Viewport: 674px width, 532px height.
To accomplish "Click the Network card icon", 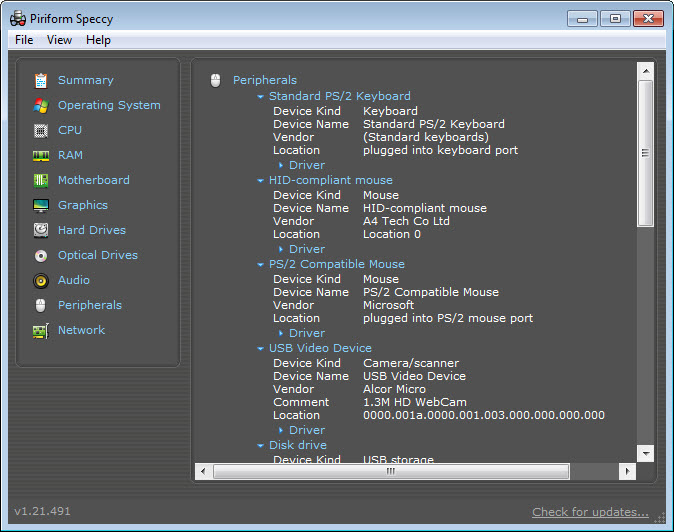I will point(41,331).
